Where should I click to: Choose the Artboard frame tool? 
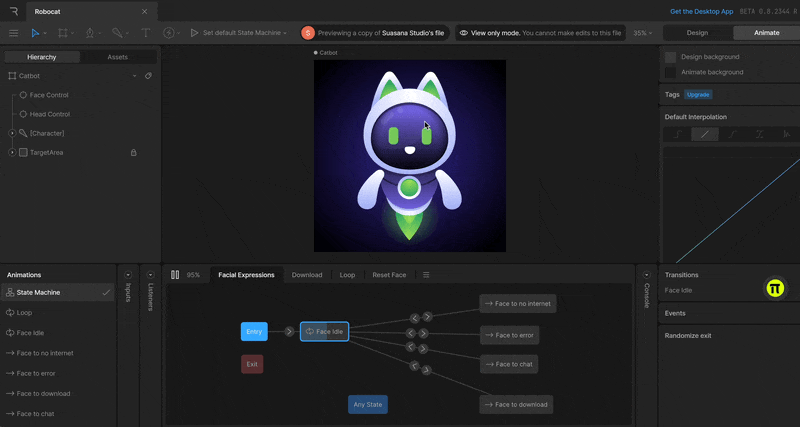[63, 33]
